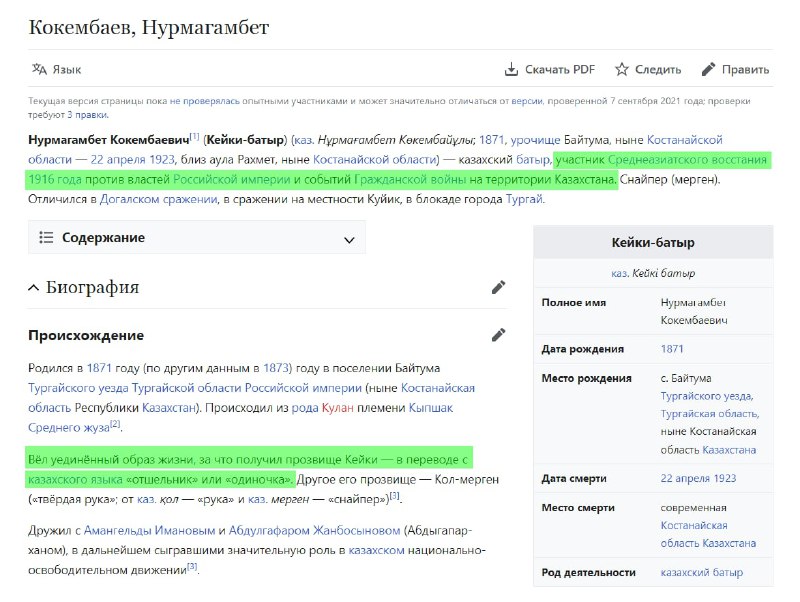Open infobox 'Костанайская область Казахстана' death place link

tap(708, 535)
